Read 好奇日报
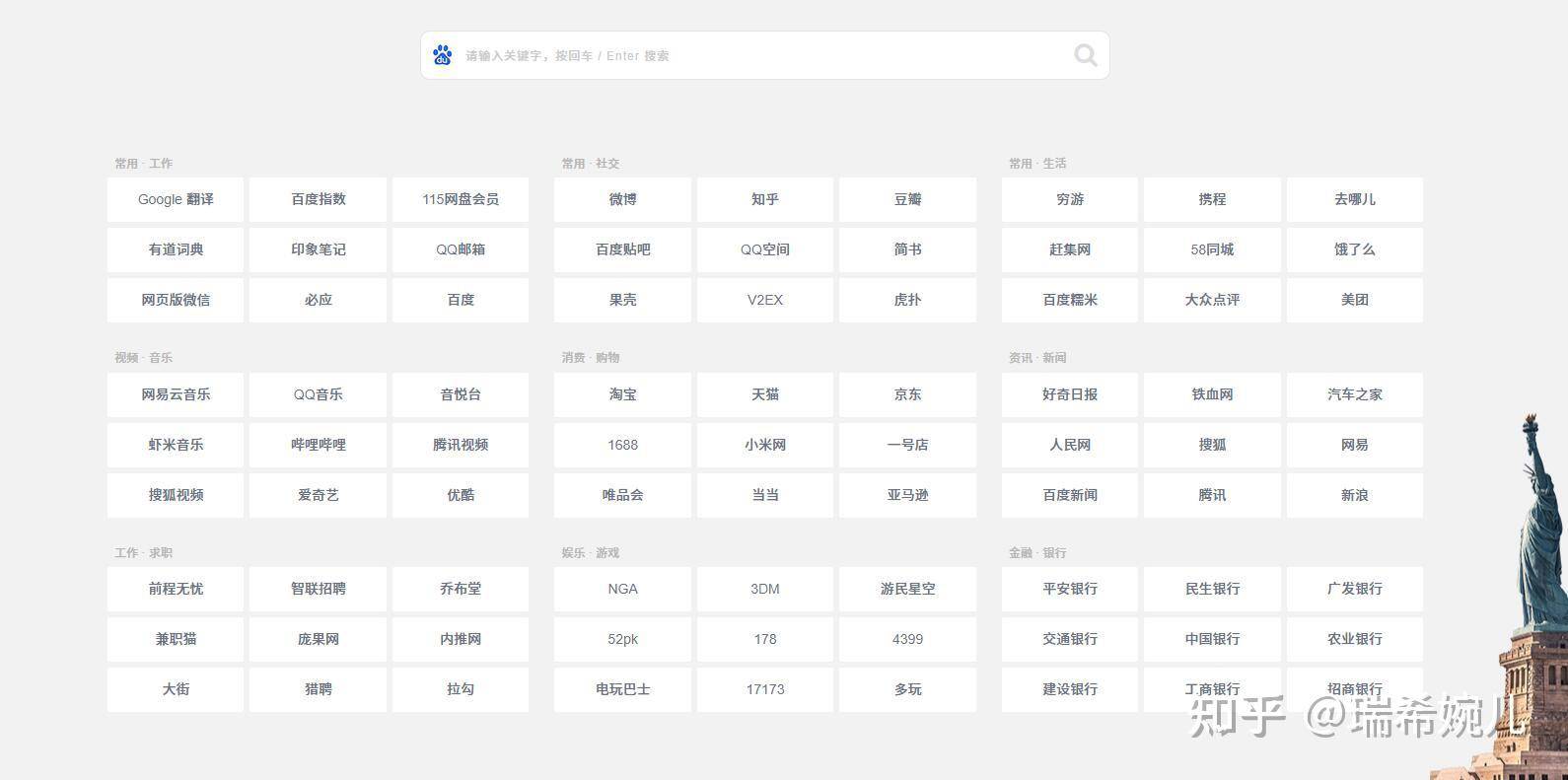1568x780 pixels. [x=1070, y=394]
